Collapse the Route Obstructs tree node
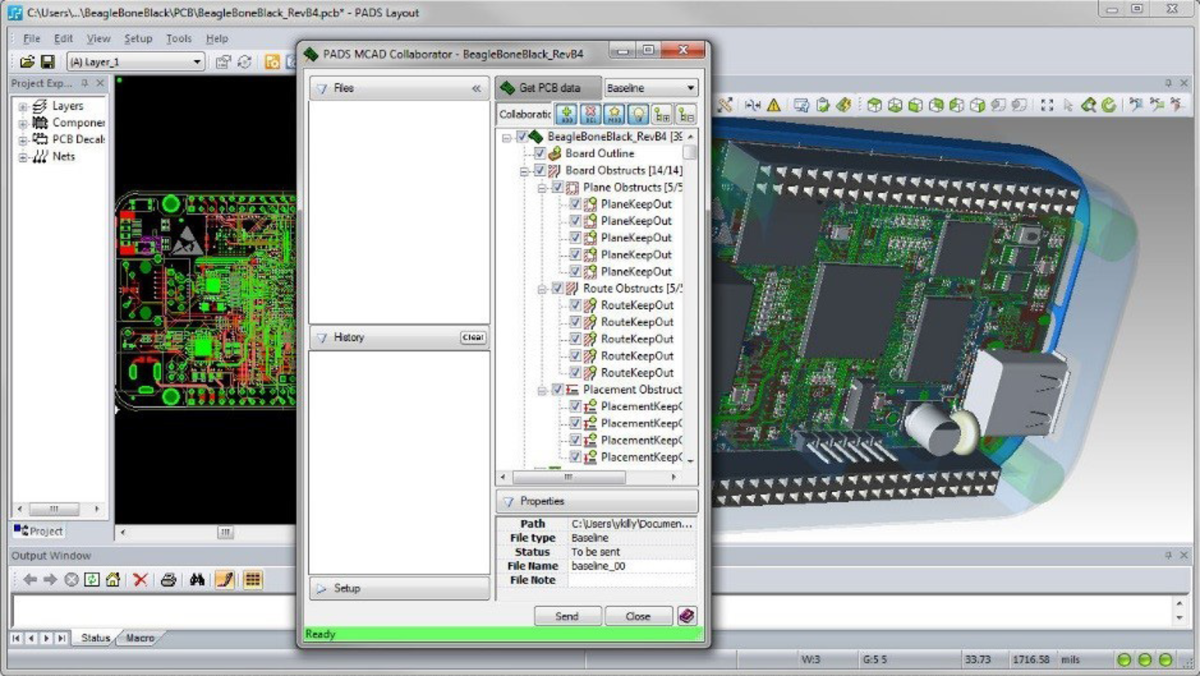1200x676 pixels. pyautogui.click(x=543, y=289)
